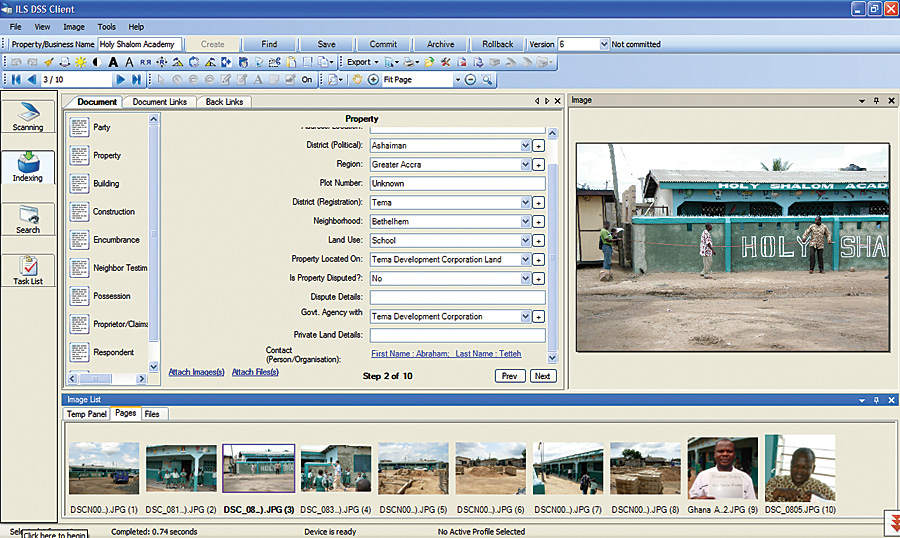Open the Search sidebar section
Image resolution: width=900 pixels, height=538 pixels.
(28, 218)
